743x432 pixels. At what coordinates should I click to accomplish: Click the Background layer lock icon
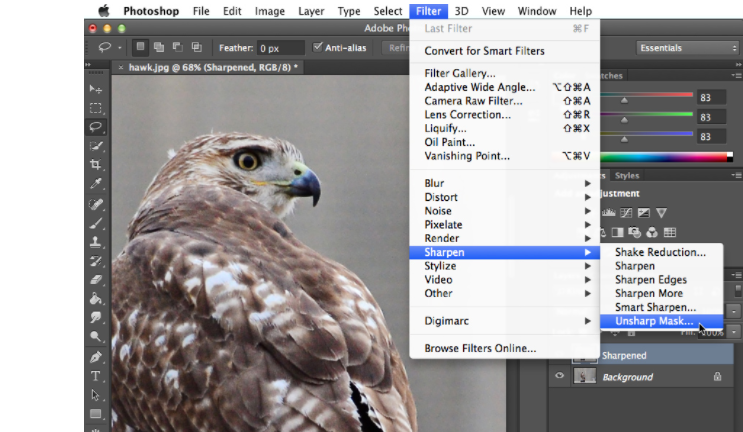tap(717, 377)
